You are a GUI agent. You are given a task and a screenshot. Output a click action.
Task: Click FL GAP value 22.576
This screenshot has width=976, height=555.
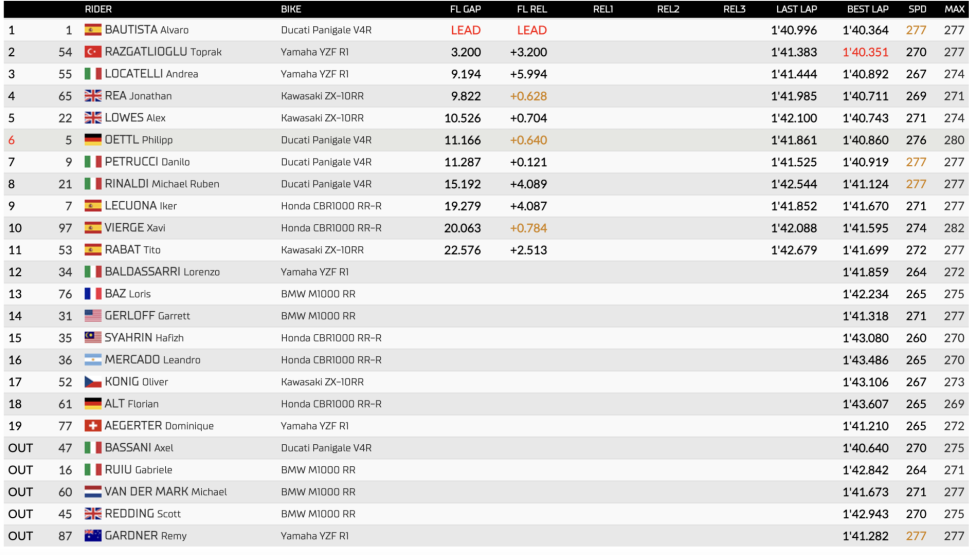coord(462,250)
